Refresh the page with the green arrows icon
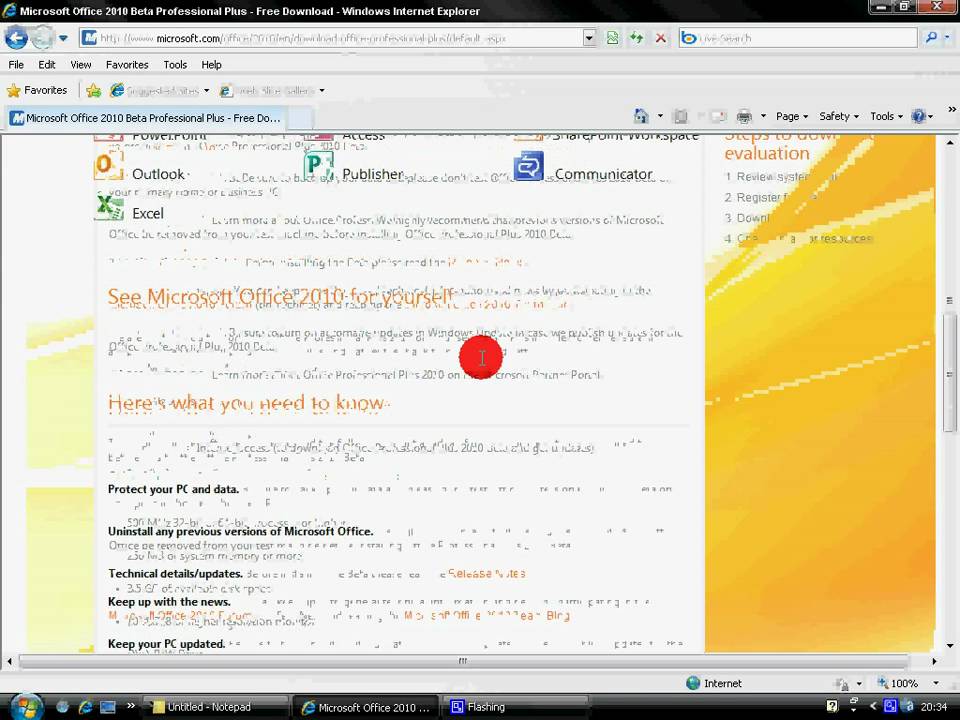The image size is (960, 720). click(x=637, y=38)
